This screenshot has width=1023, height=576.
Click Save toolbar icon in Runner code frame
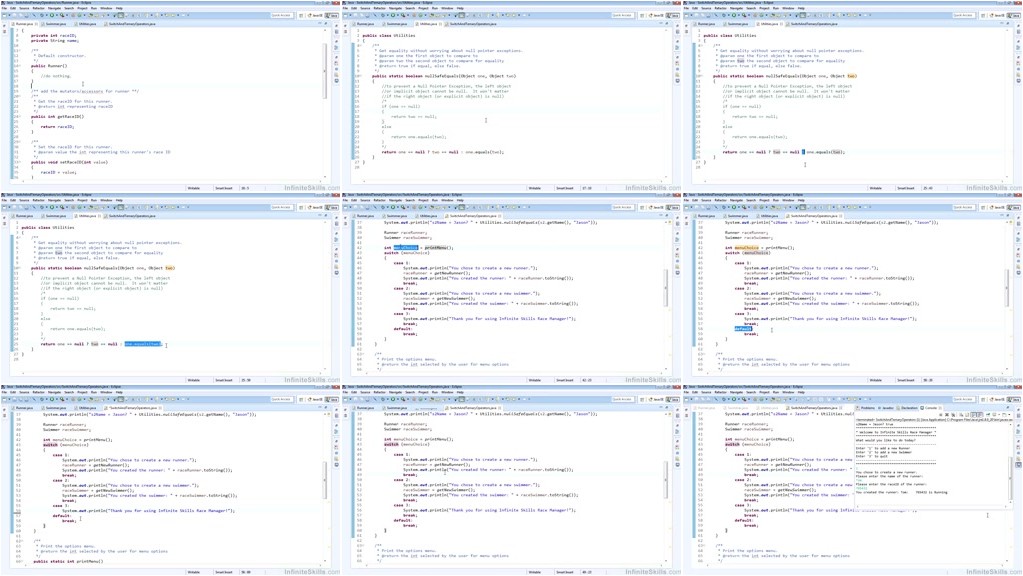coord(14,15)
